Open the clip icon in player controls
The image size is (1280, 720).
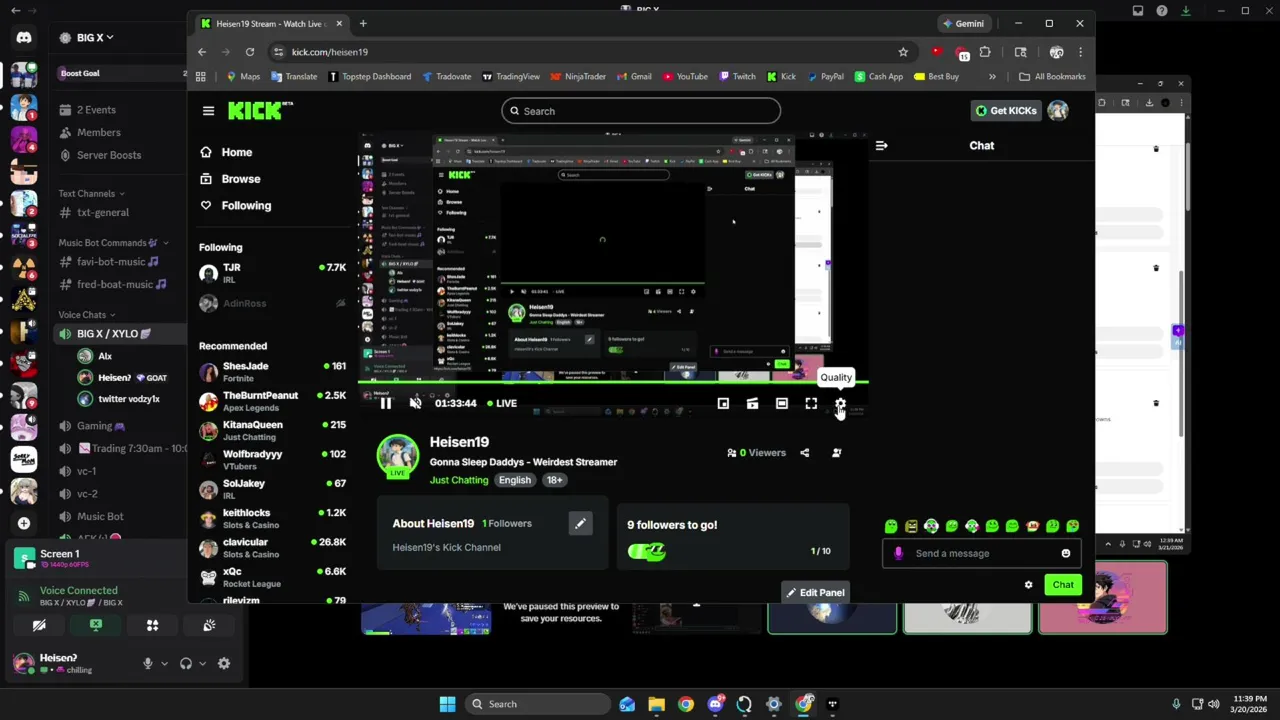click(x=752, y=403)
